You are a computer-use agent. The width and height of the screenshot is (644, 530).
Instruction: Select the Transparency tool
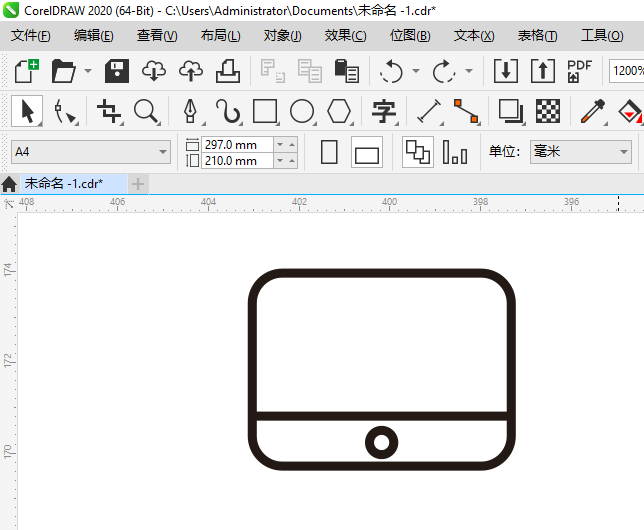(x=548, y=111)
